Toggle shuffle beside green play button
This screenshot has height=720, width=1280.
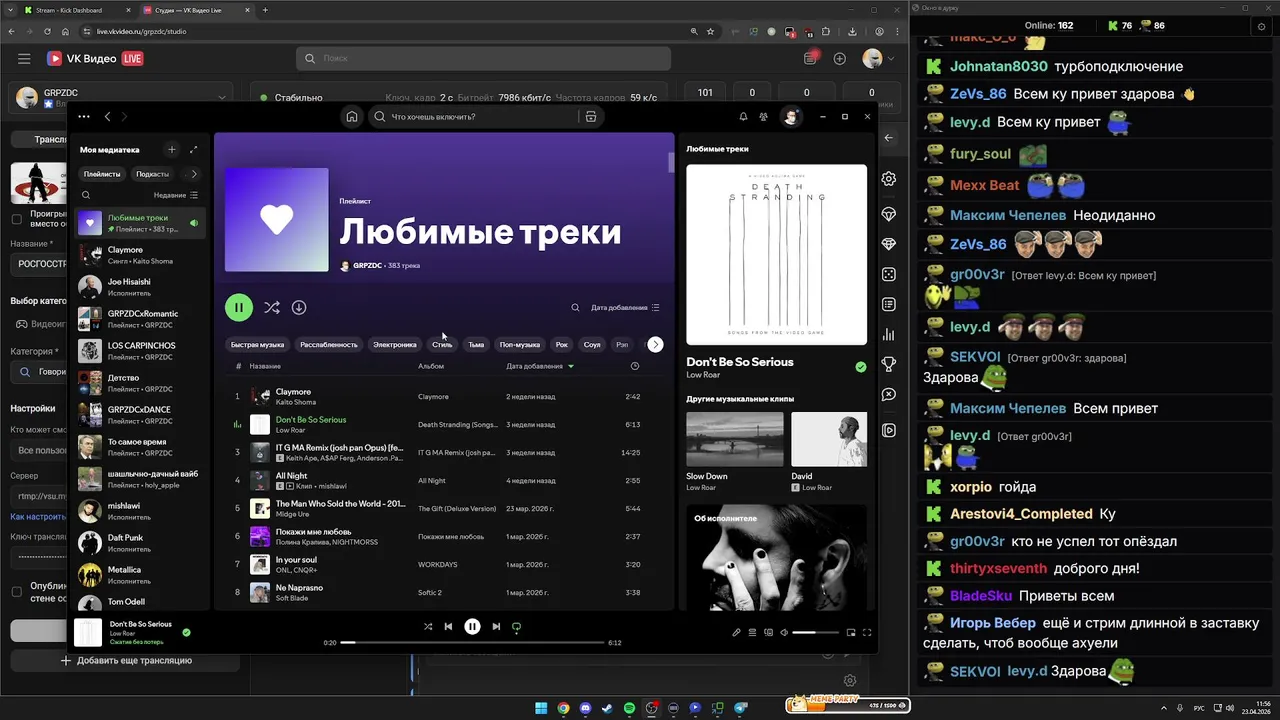[x=271, y=307]
